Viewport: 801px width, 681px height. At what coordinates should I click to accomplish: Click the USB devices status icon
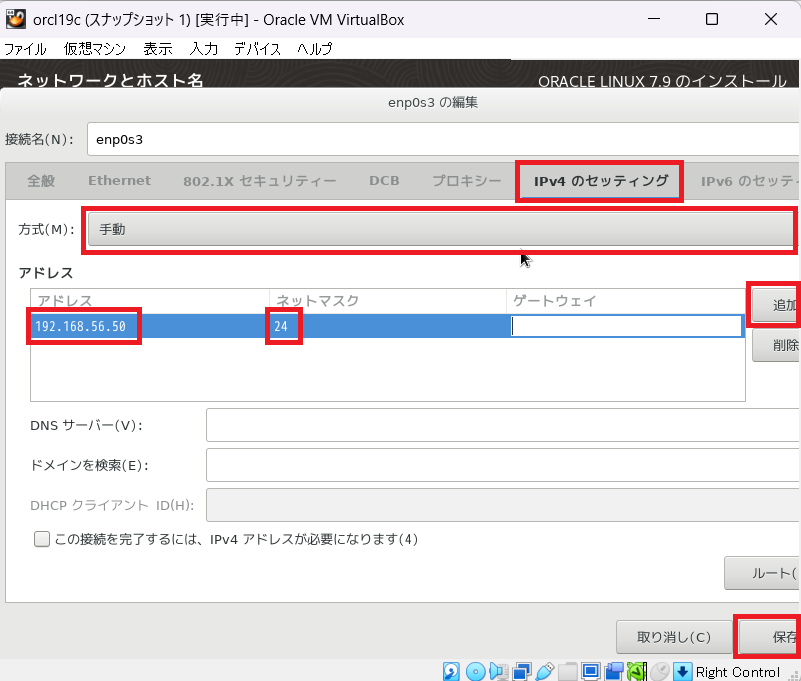point(545,671)
